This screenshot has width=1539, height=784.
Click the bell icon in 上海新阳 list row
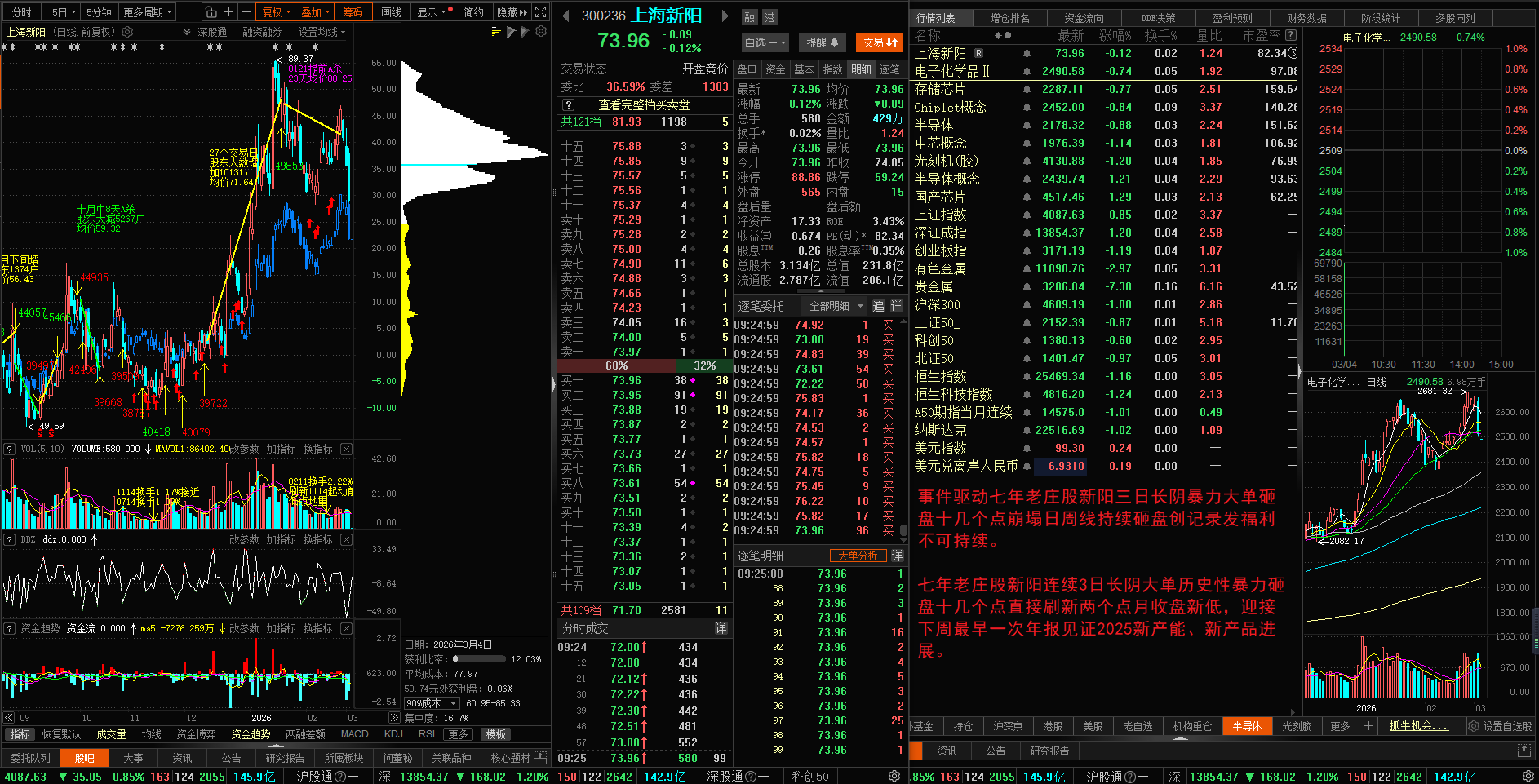pyautogui.click(x=1027, y=53)
